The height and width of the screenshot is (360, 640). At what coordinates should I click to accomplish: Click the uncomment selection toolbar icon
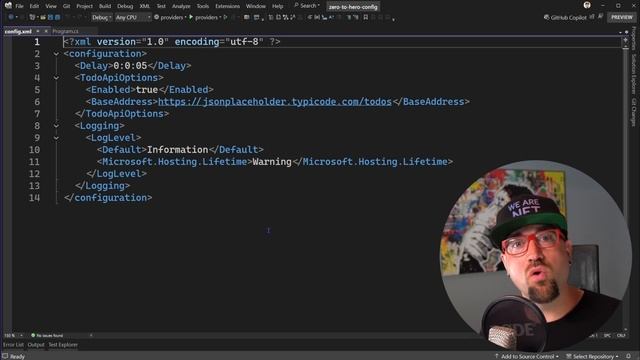click(356, 17)
